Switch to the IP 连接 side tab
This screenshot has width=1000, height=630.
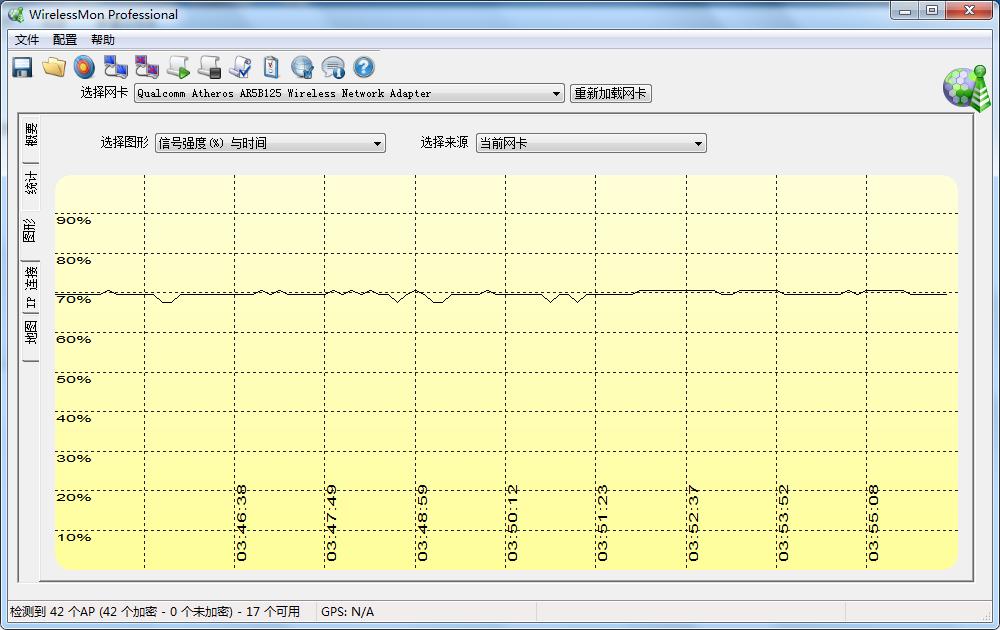30,288
